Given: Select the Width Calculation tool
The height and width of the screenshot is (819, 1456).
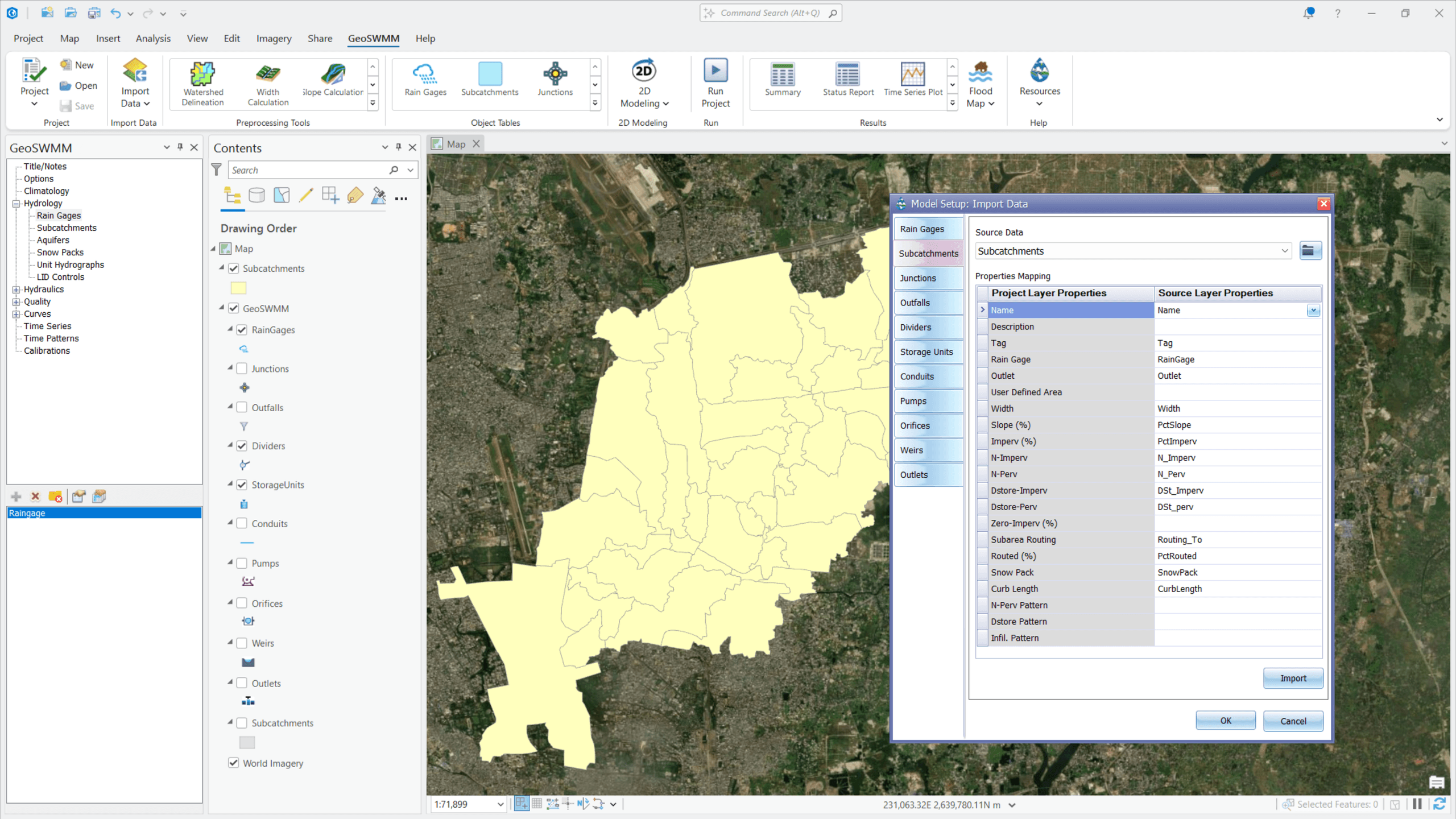Looking at the screenshot, I should click(267, 82).
